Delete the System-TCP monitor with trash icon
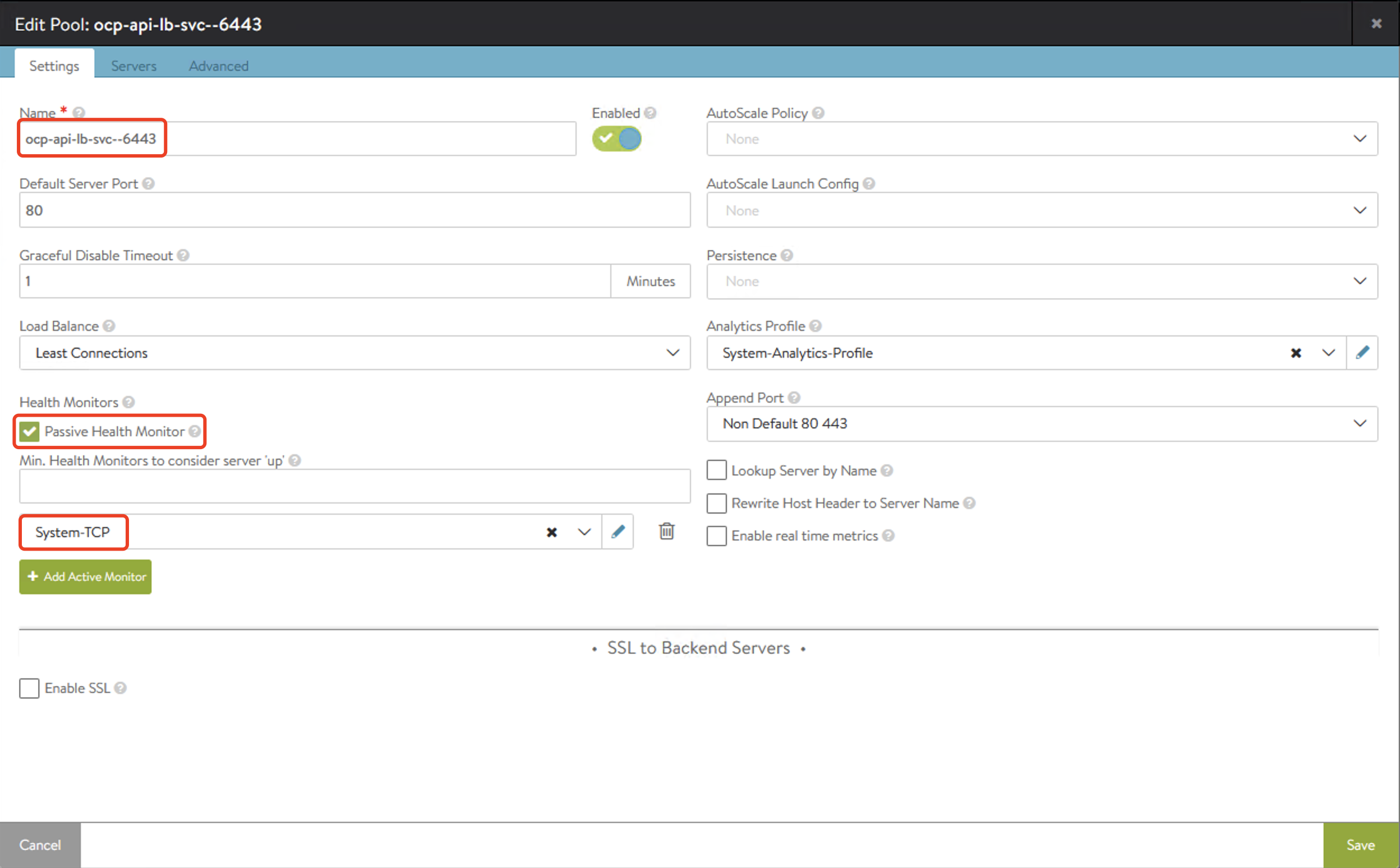Image resolution: width=1400 pixels, height=868 pixels. [666, 531]
